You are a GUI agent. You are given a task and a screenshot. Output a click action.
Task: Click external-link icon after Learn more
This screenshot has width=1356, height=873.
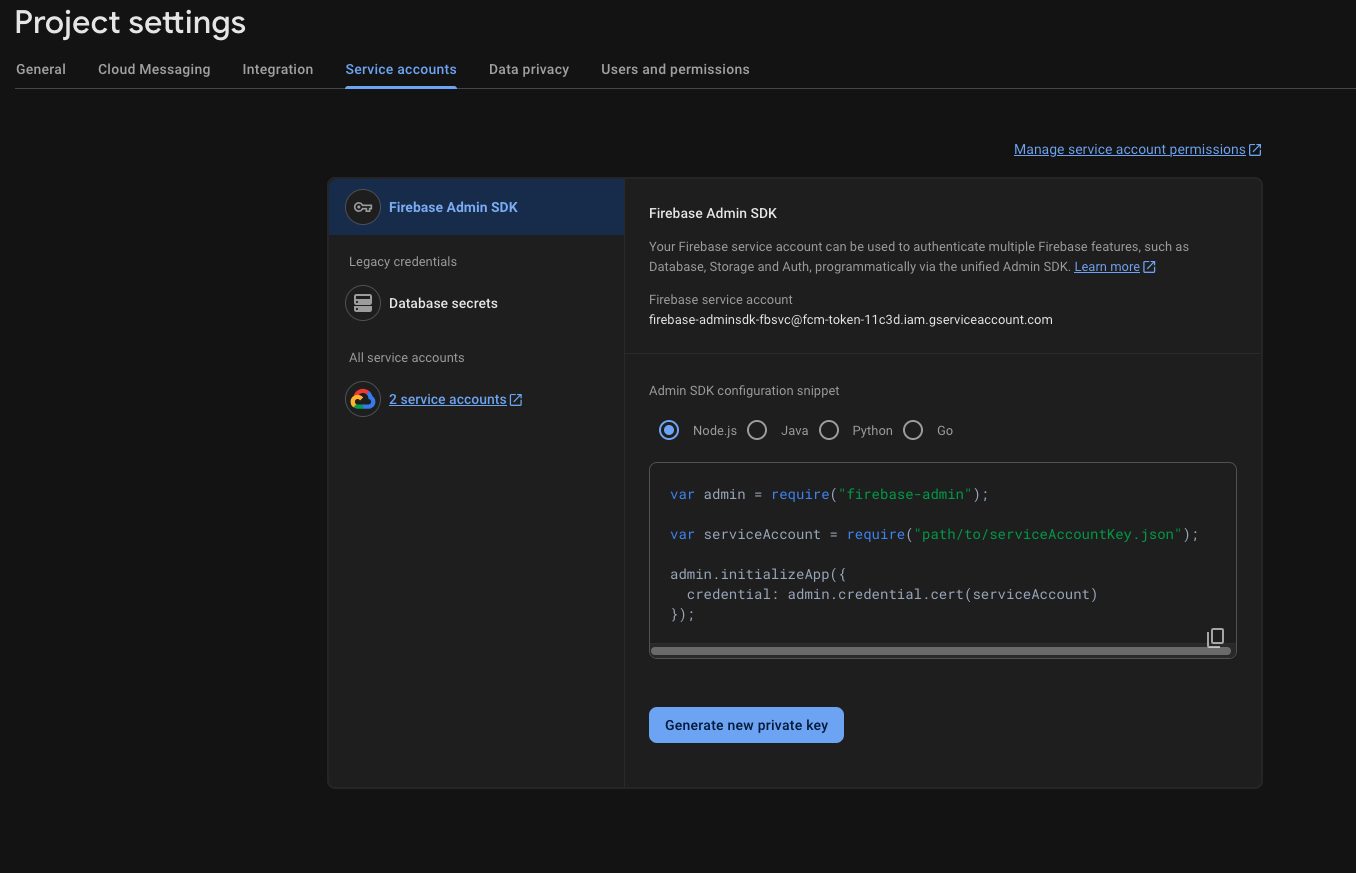1149,267
